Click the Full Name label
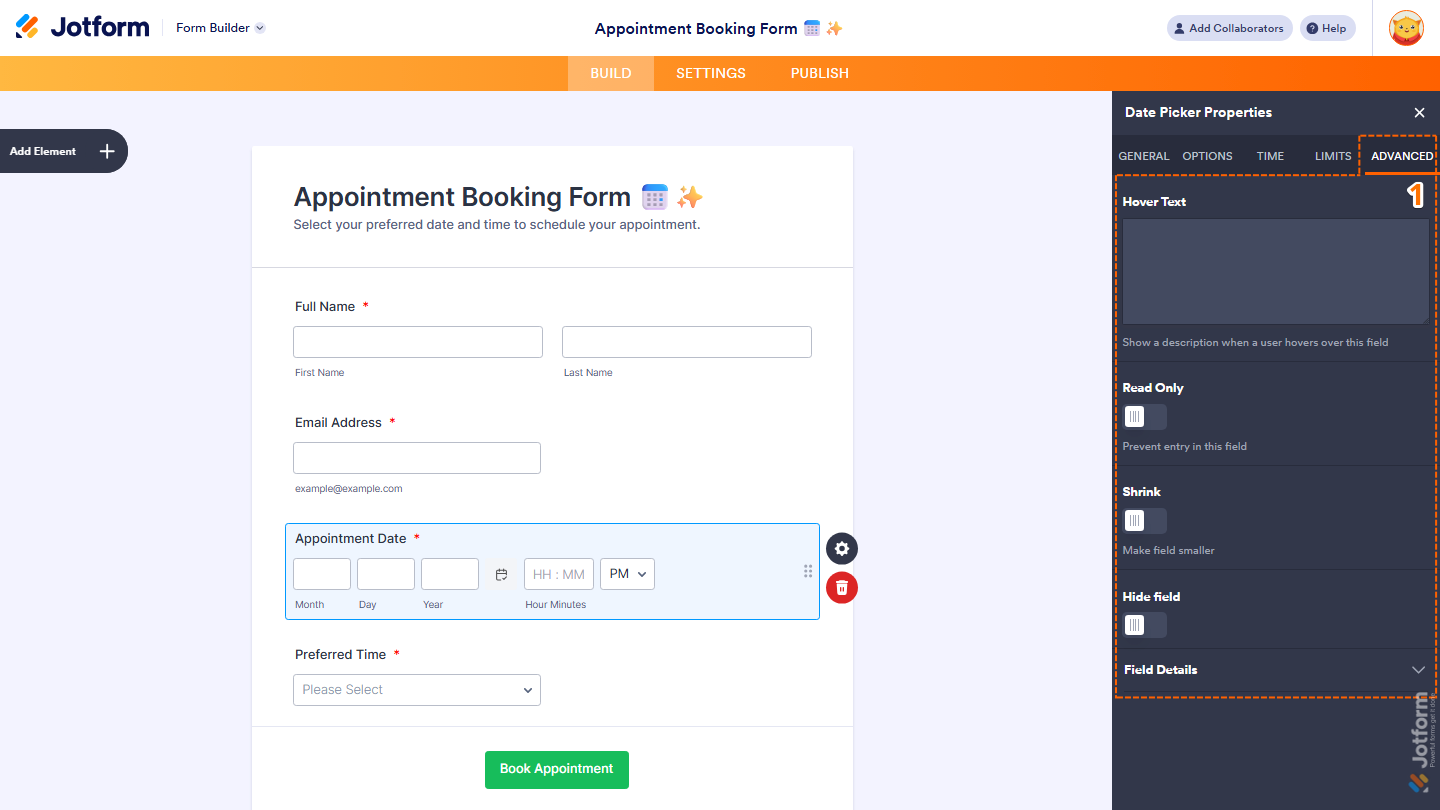Viewport: 1440px width, 810px height. 325,307
